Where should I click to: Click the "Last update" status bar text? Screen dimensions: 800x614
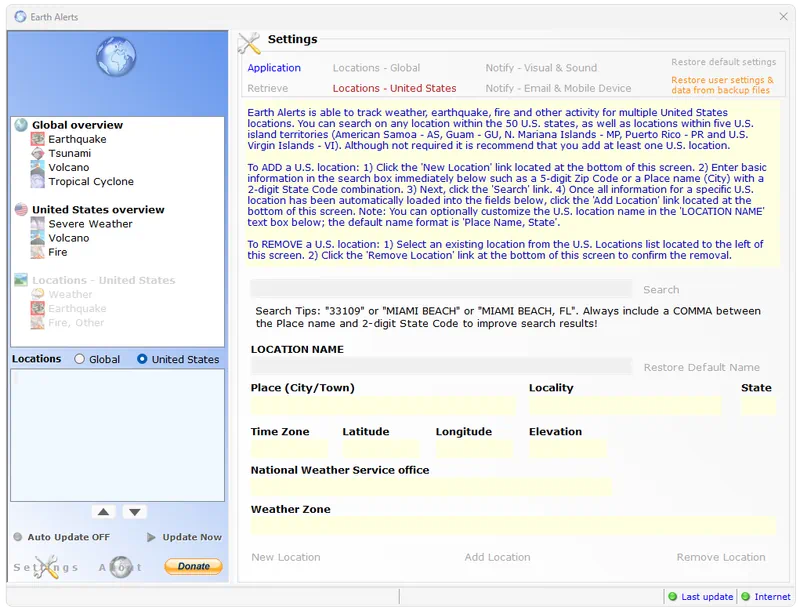(707, 597)
